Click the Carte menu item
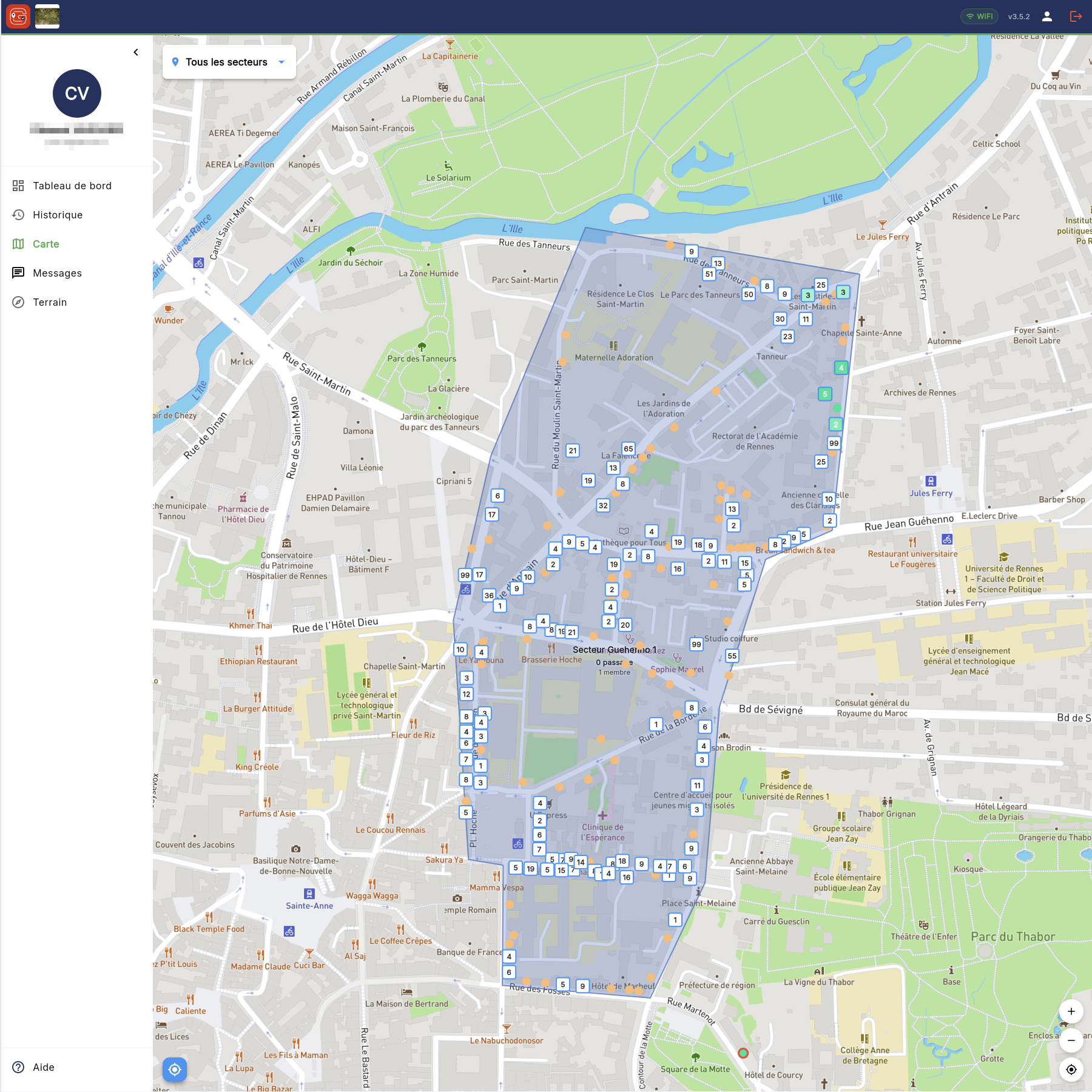Viewport: 1092px width, 1092px height. pos(46,244)
